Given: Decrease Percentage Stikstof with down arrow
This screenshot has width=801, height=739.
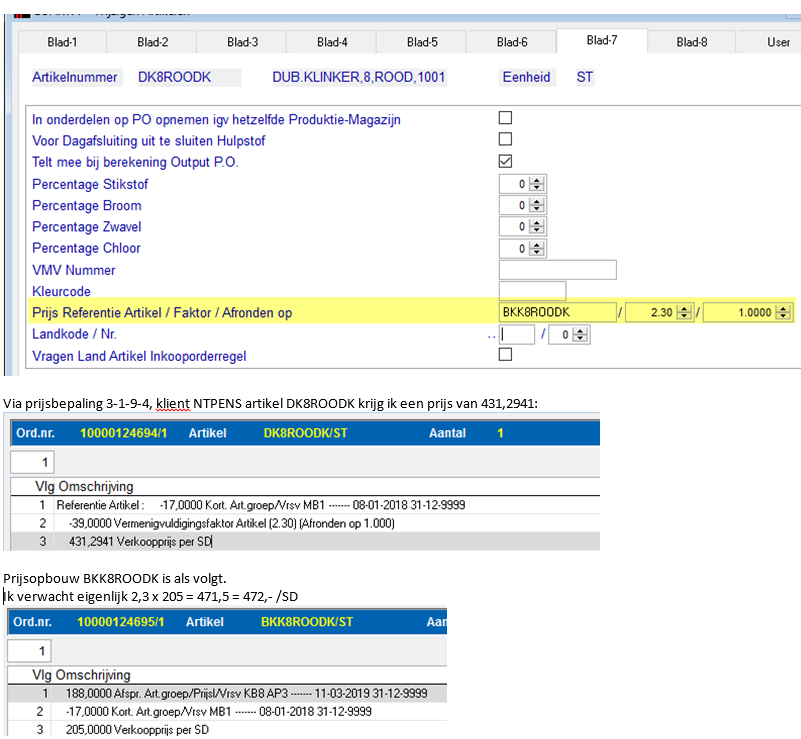Looking at the screenshot, I should (536, 187).
